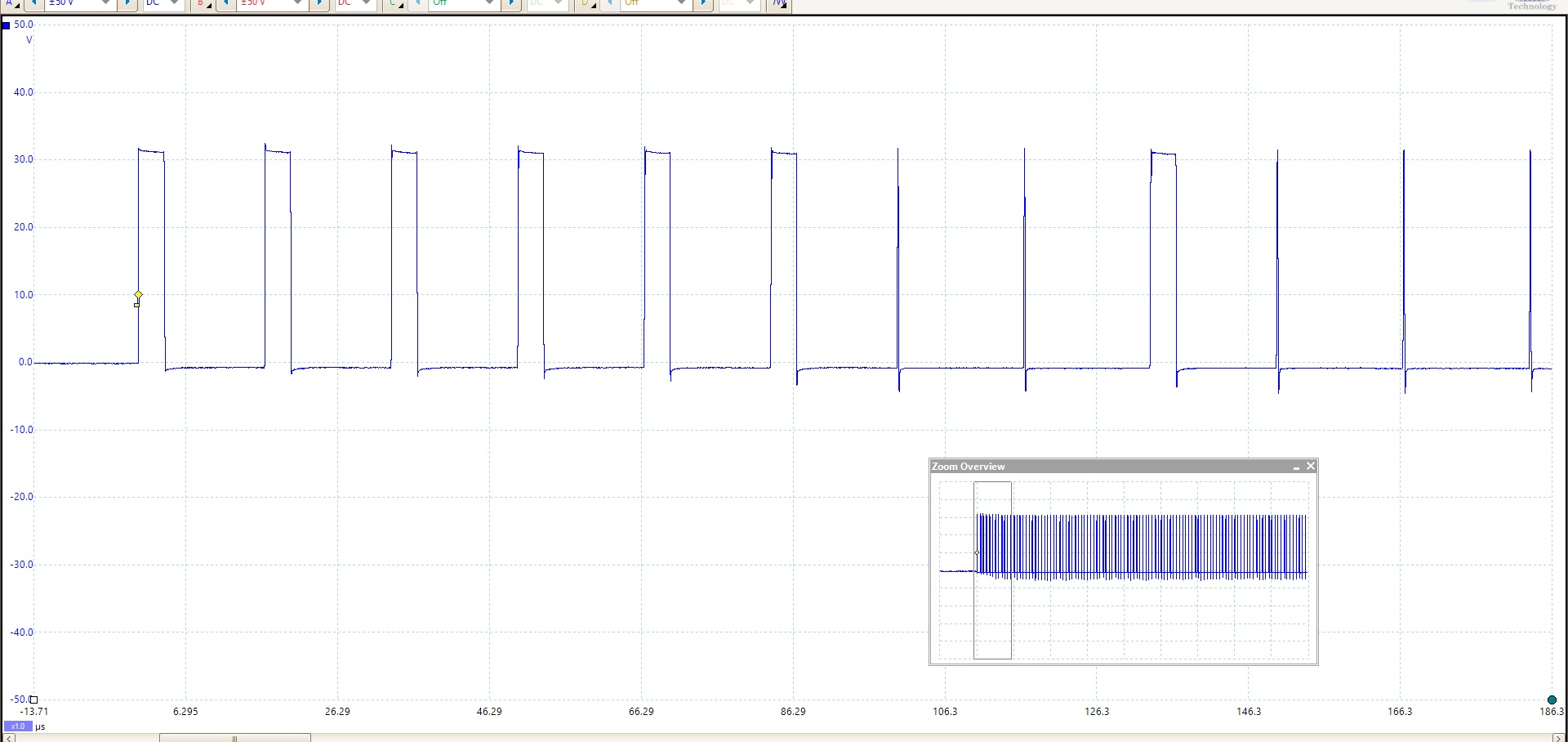
Task: Open Channel C Off range dropdown
Action: [464, 4]
